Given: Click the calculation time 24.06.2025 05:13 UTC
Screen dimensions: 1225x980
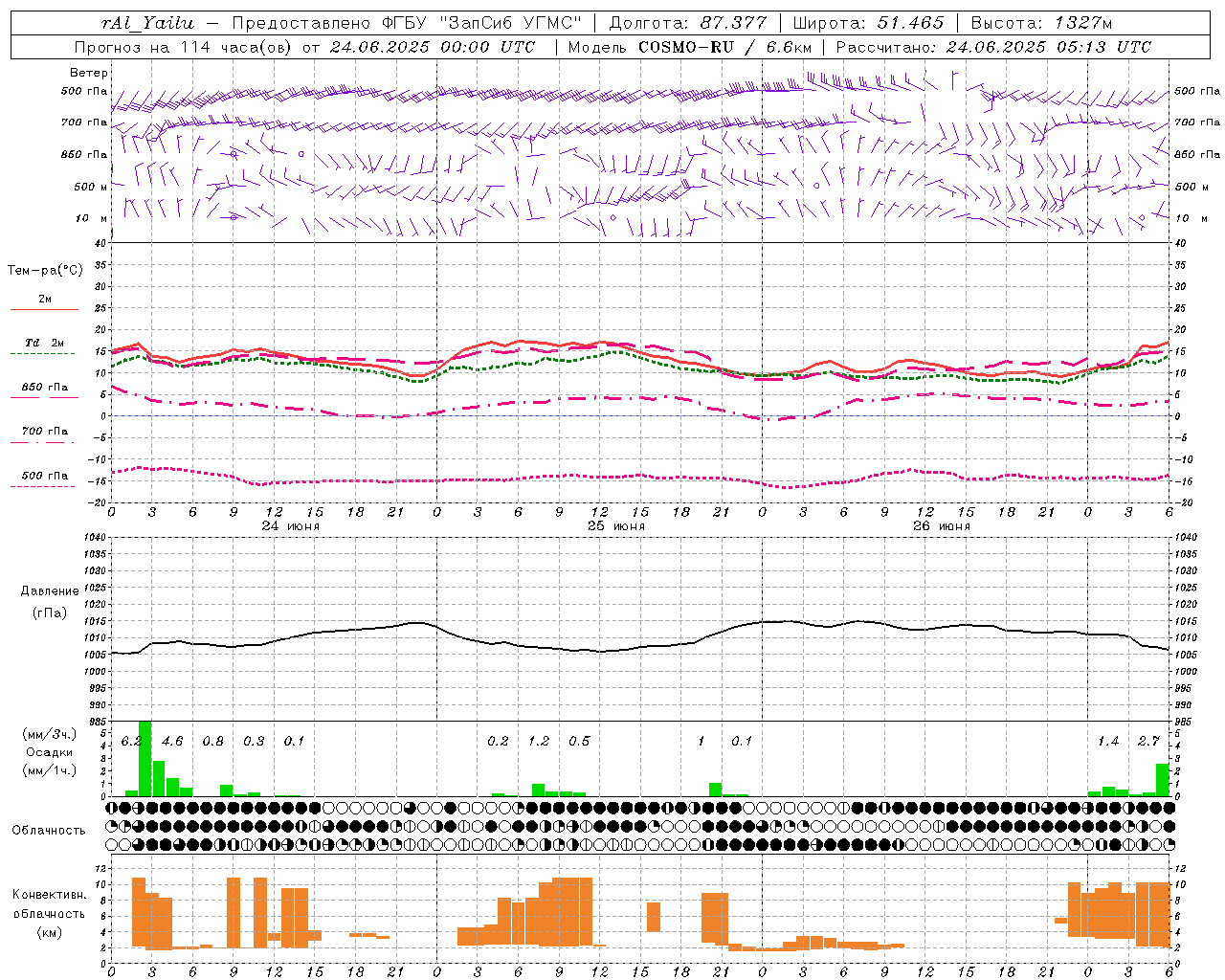Looking at the screenshot, I should click(x=1048, y=47).
